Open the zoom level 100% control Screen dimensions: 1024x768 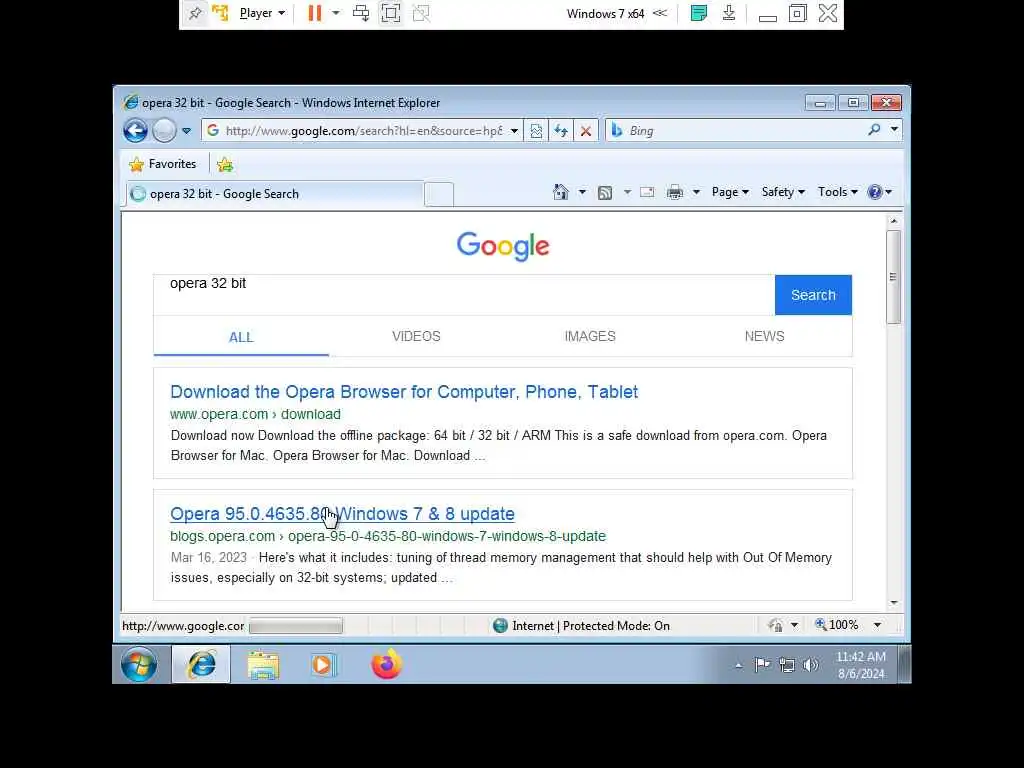point(837,625)
